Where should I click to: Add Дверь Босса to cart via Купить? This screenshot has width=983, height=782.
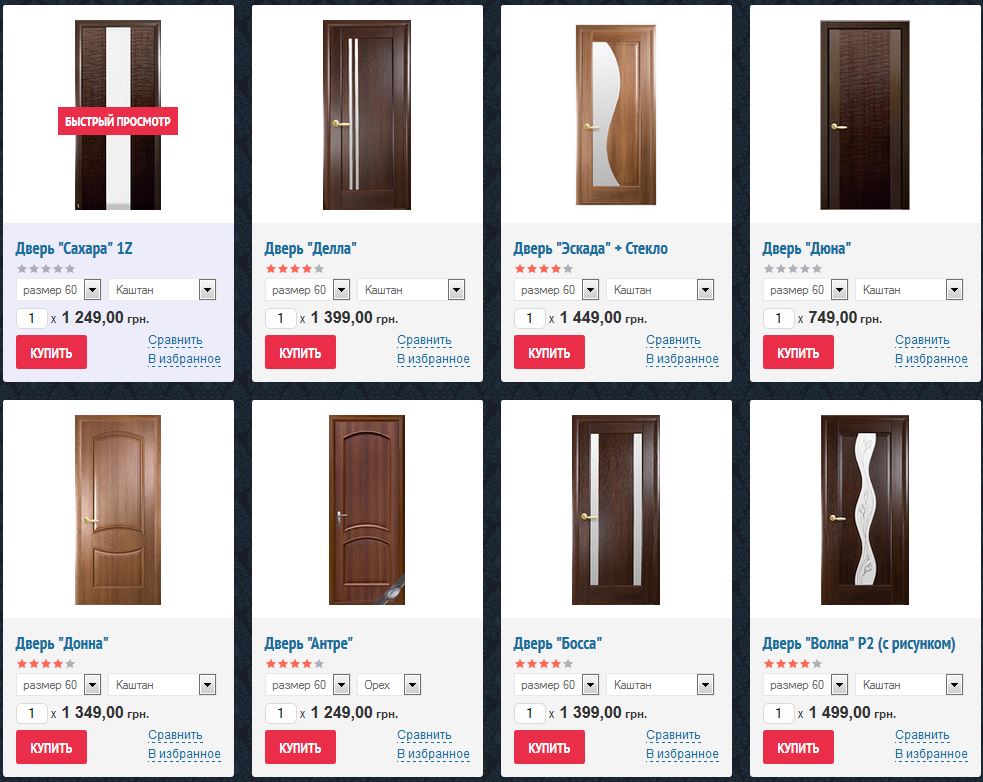click(549, 748)
